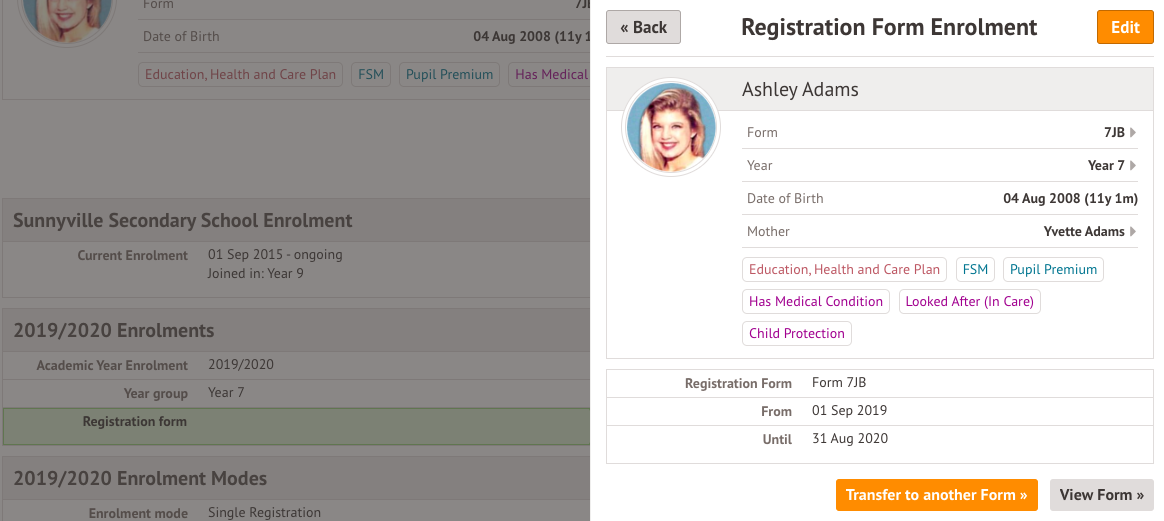This screenshot has width=1164, height=521.
Task: Open Mother Yvette Adams arrow
Action: [x=1133, y=231]
